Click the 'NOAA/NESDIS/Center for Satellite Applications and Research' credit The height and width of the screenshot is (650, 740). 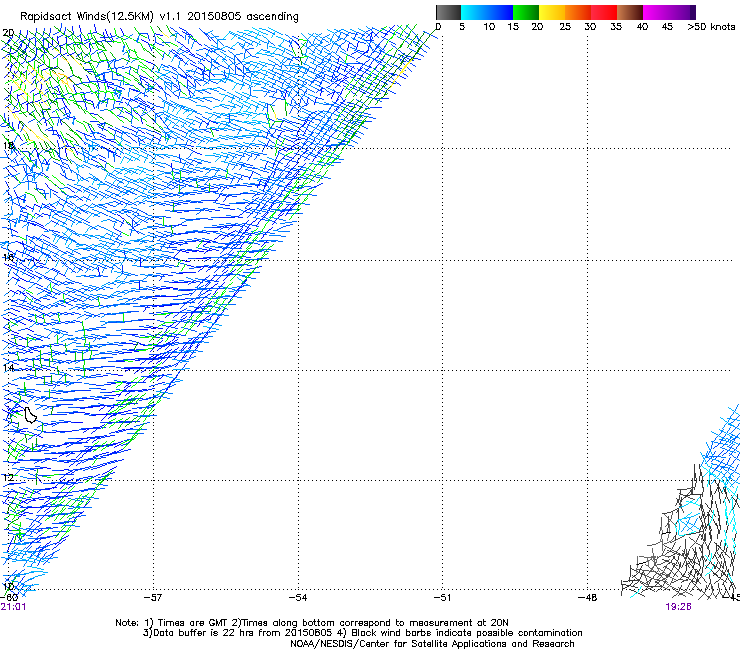pos(432,644)
